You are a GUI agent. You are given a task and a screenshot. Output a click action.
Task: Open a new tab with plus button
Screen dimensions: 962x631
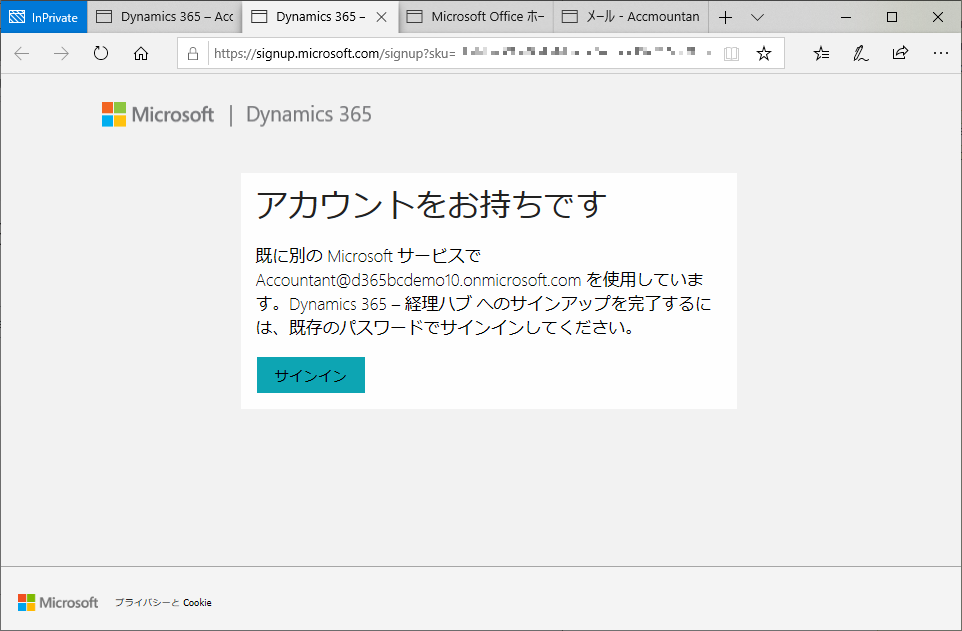click(x=725, y=17)
